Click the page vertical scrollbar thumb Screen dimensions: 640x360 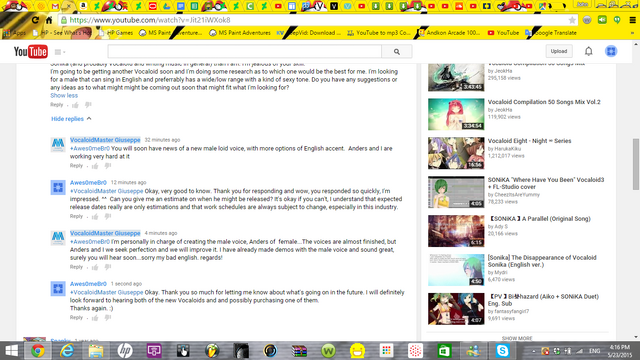(636, 164)
